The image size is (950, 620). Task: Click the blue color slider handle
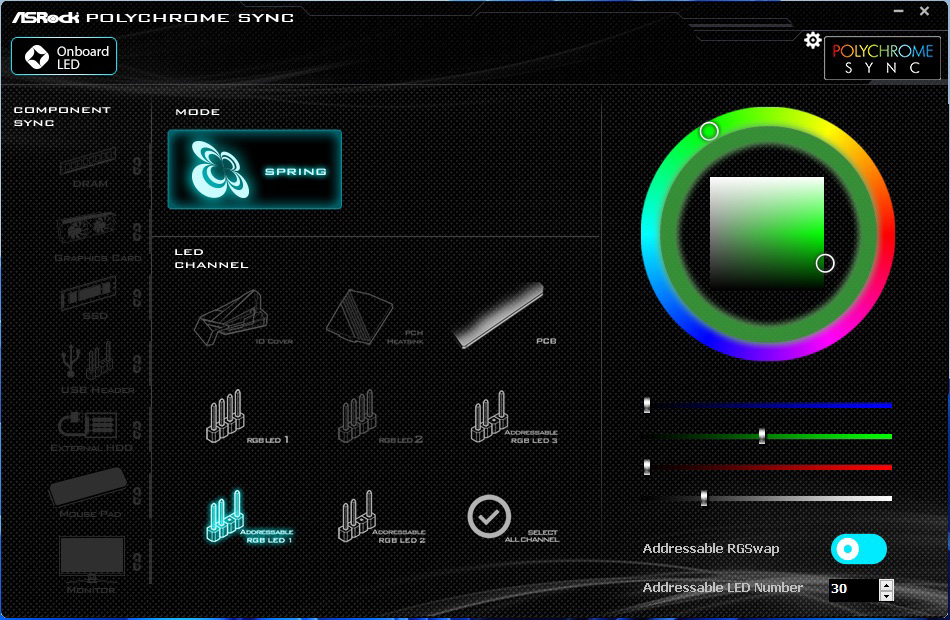[x=647, y=405]
